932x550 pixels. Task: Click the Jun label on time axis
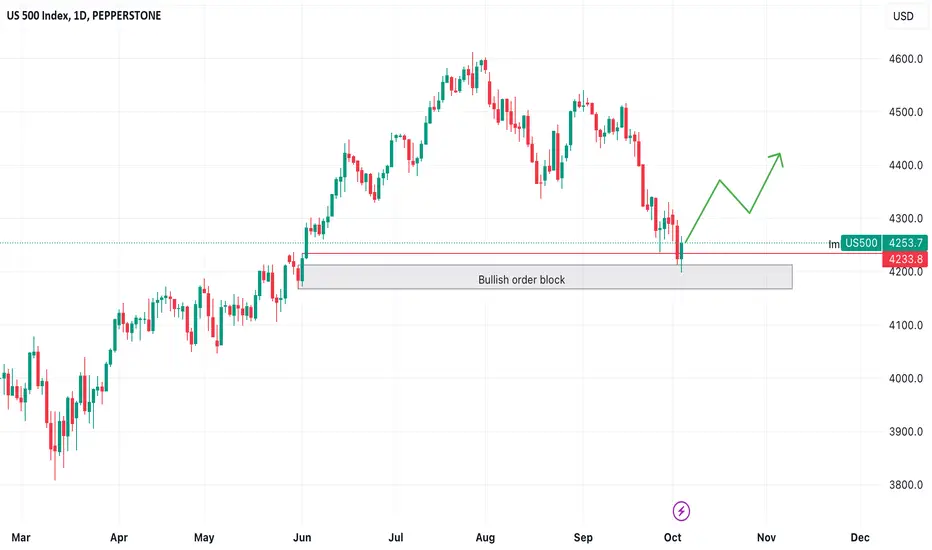tap(302, 537)
